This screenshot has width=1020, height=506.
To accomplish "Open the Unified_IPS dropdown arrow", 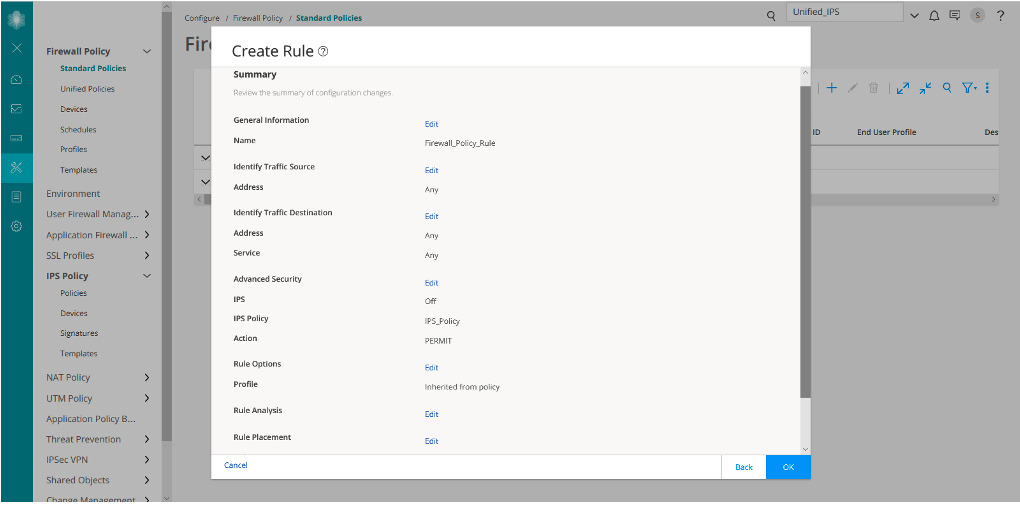I will coord(913,16).
